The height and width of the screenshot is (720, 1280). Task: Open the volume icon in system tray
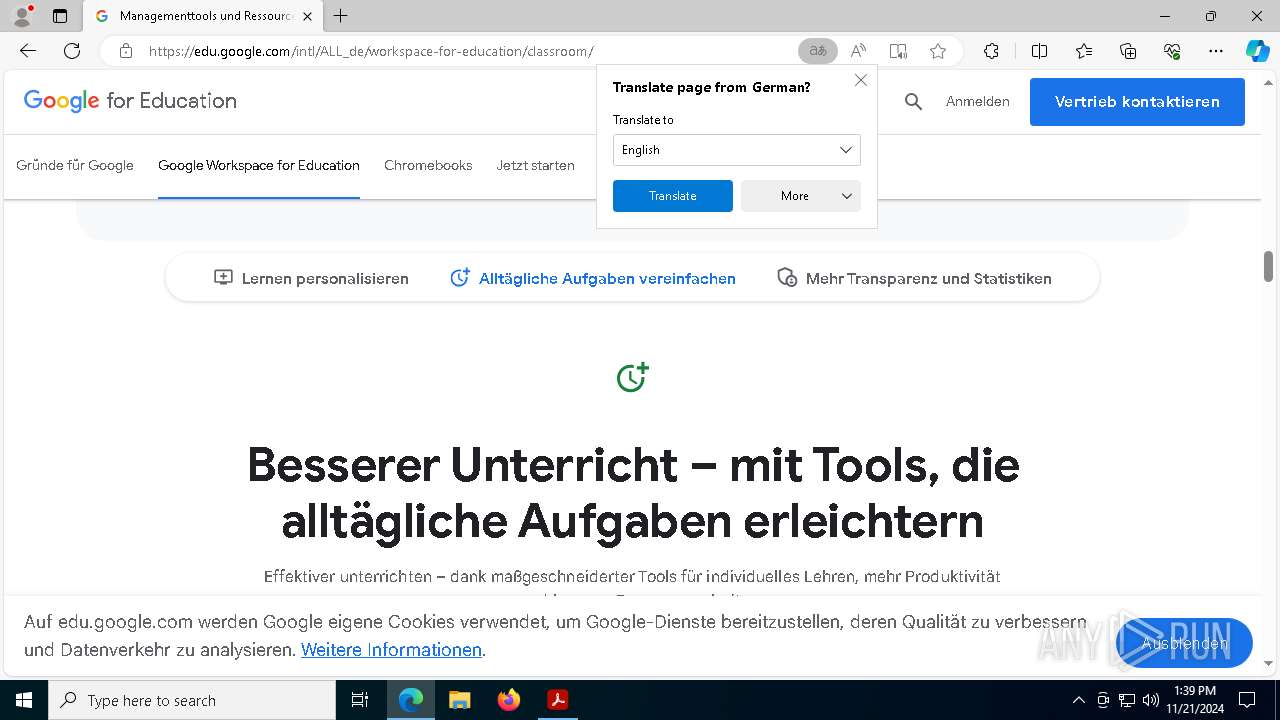point(1151,700)
